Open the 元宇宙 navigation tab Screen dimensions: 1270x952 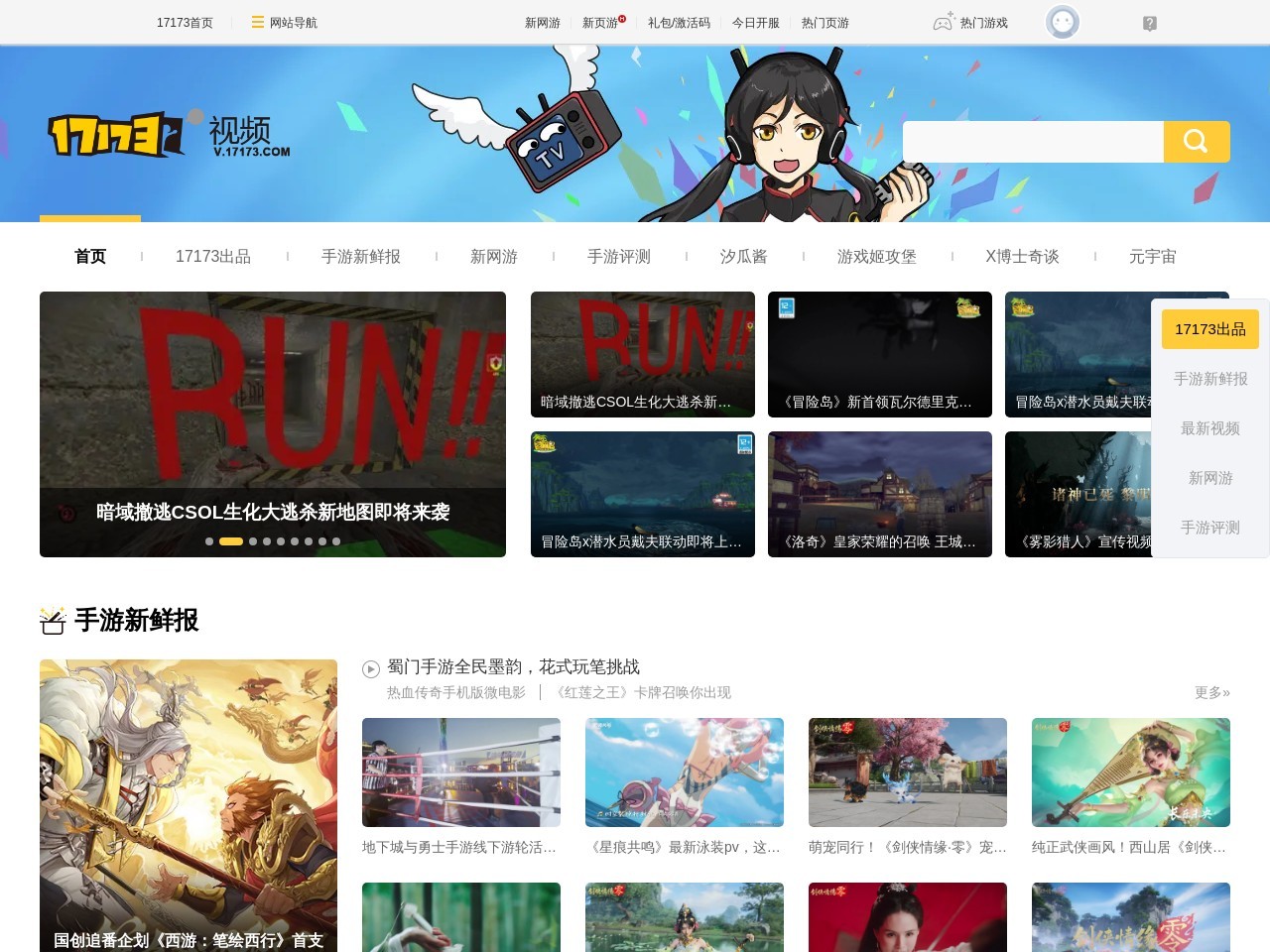tap(1152, 257)
